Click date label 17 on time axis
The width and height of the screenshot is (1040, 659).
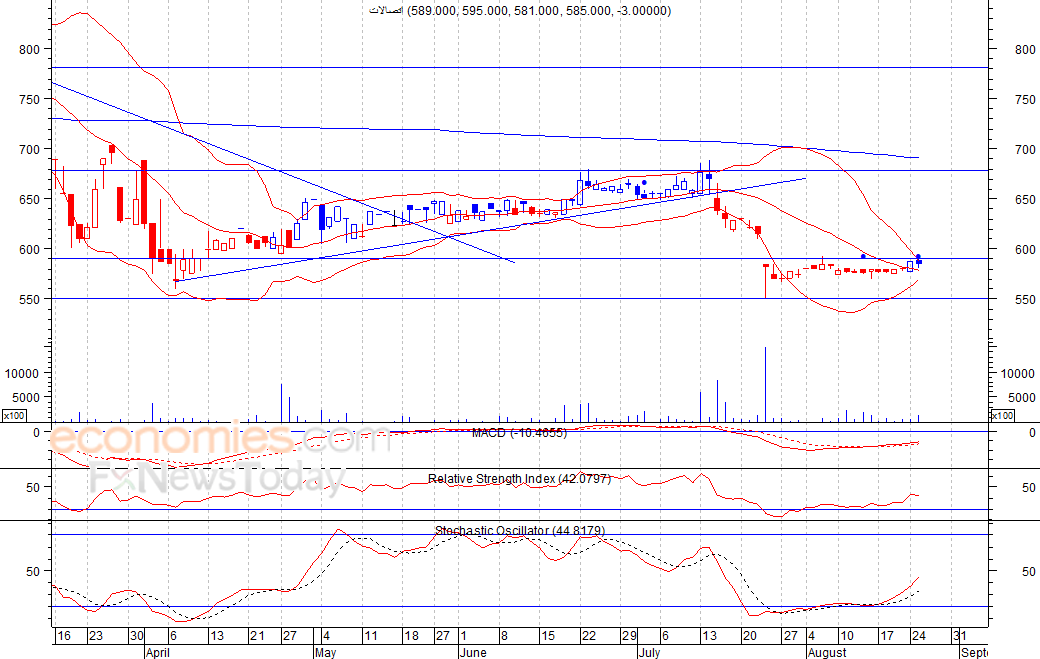click(887, 636)
